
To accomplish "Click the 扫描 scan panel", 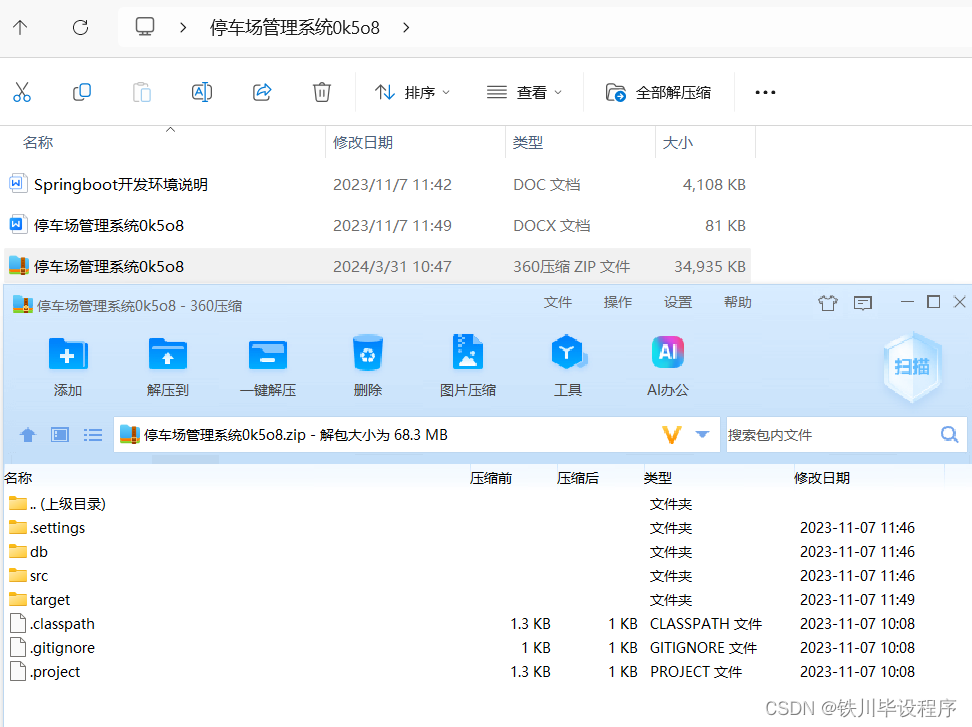I will click(910, 368).
